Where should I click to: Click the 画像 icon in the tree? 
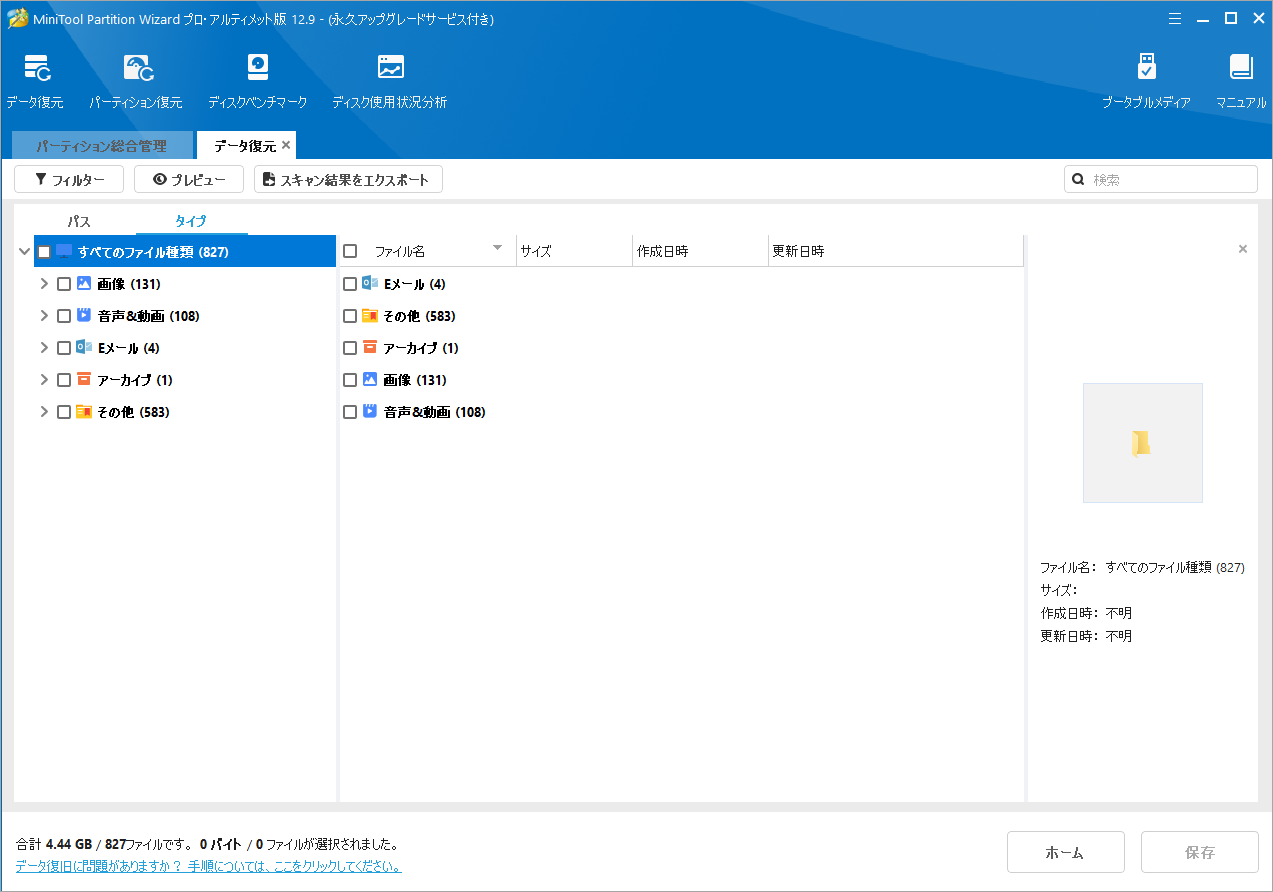pyautogui.click(x=84, y=284)
